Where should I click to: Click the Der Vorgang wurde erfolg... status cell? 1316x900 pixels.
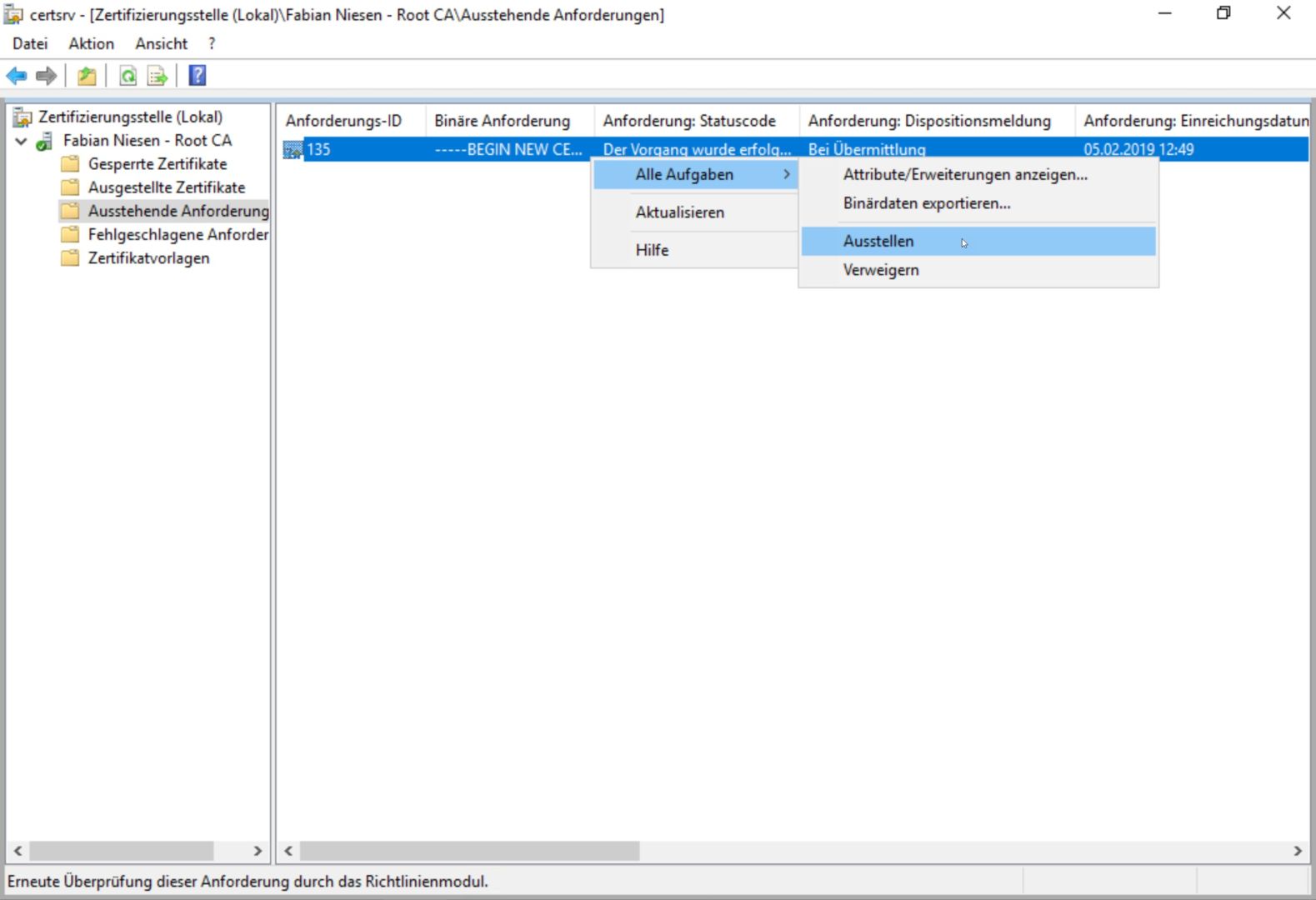tap(697, 150)
